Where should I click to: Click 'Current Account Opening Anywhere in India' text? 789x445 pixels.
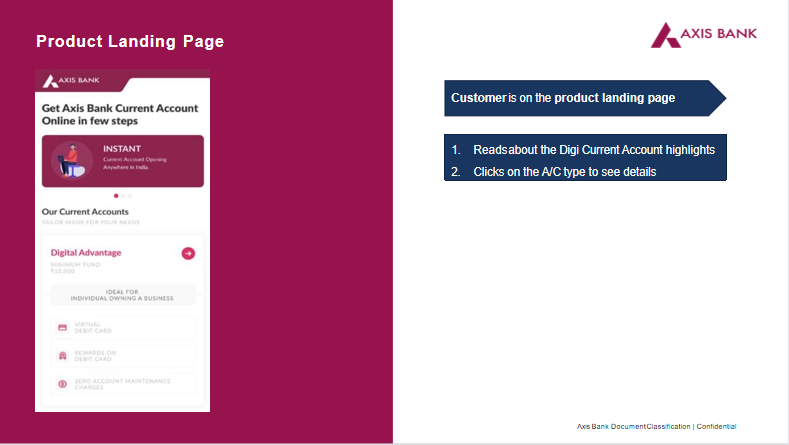point(135,163)
